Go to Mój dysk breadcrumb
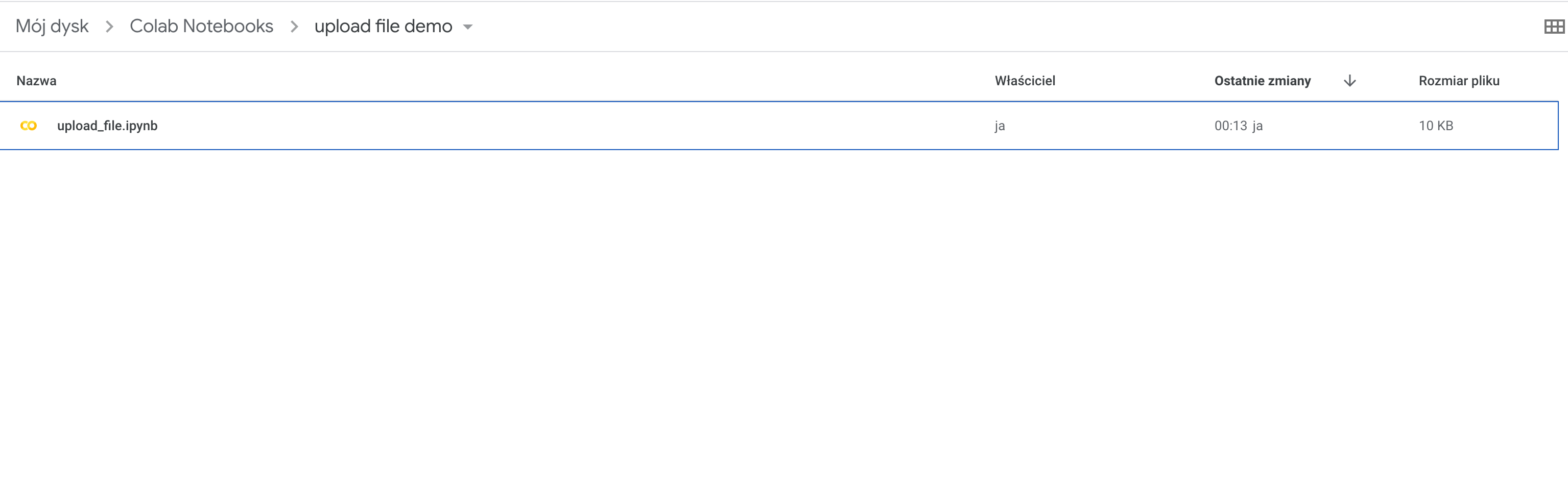This screenshot has height=483, width=1568. [x=52, y=26]
